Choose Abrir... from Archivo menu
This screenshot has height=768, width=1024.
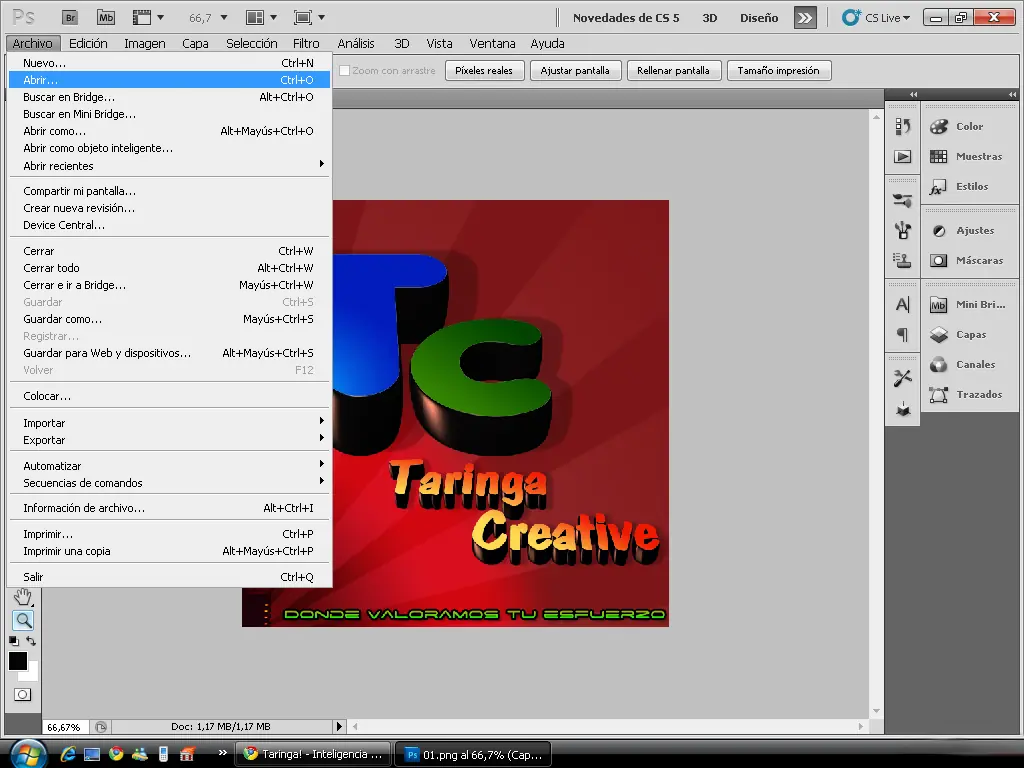(x=169, y=80)
